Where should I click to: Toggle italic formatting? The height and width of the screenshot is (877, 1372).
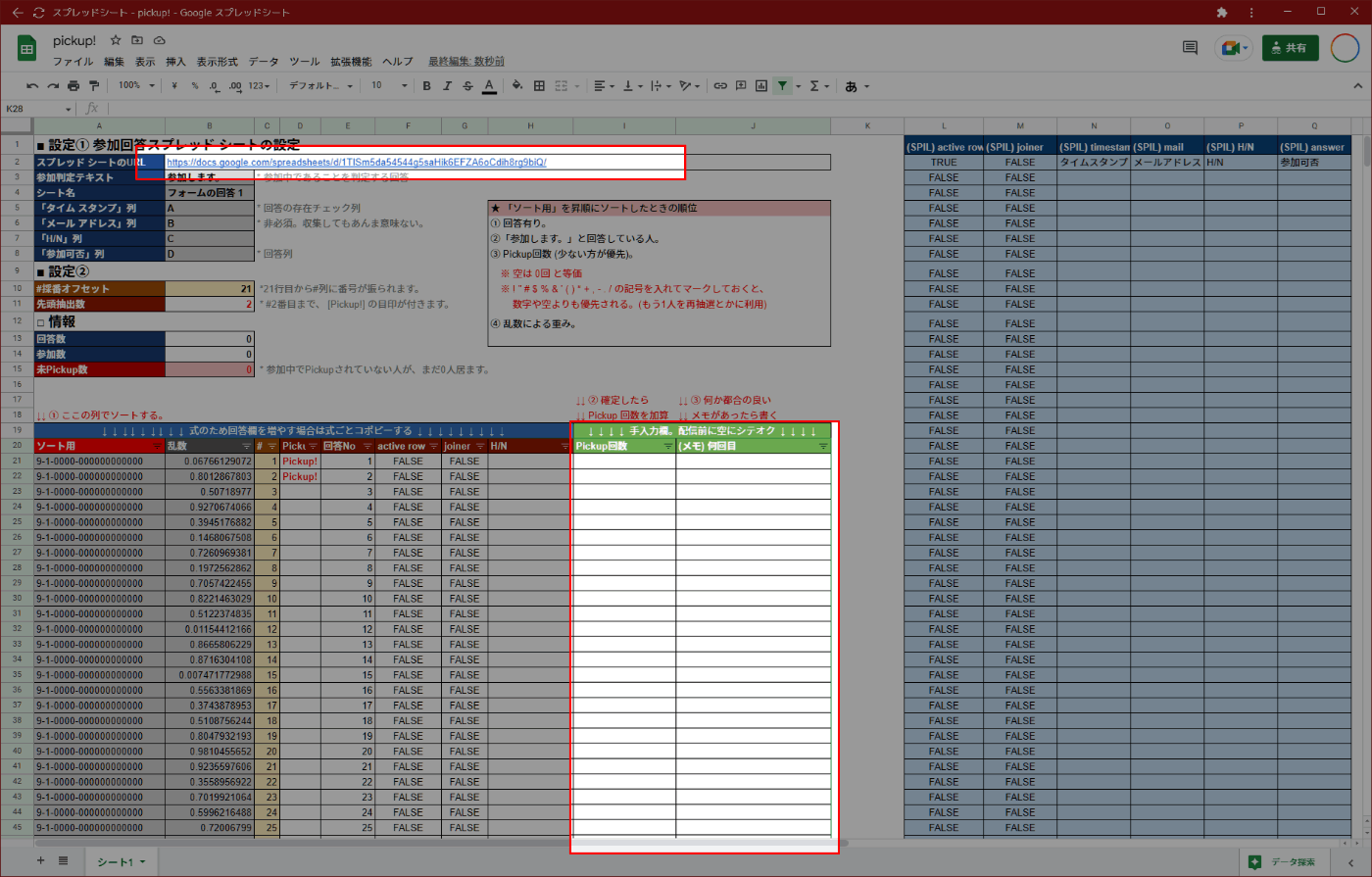click(447, 86)
